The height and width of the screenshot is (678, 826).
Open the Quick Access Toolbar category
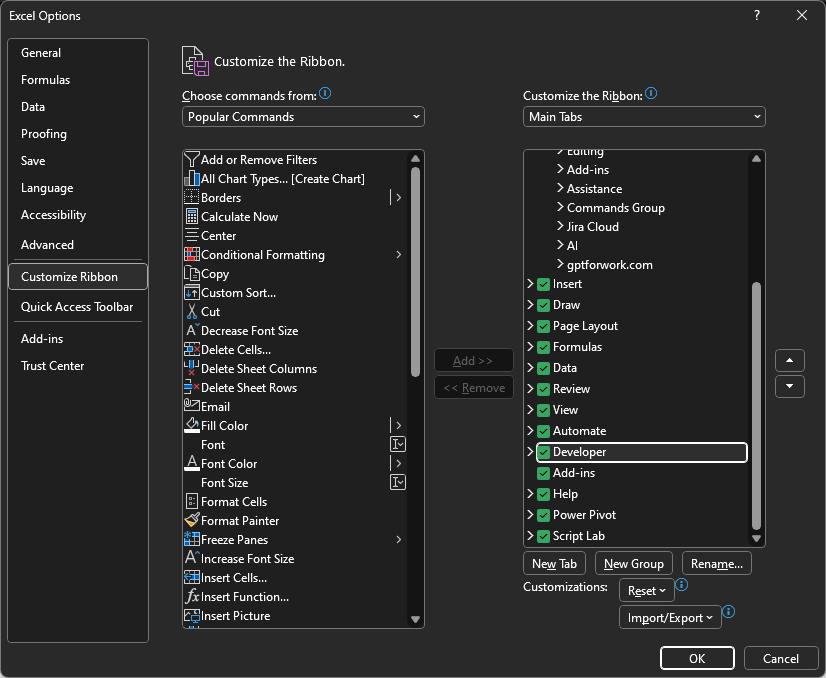click(x=77, y=307)
